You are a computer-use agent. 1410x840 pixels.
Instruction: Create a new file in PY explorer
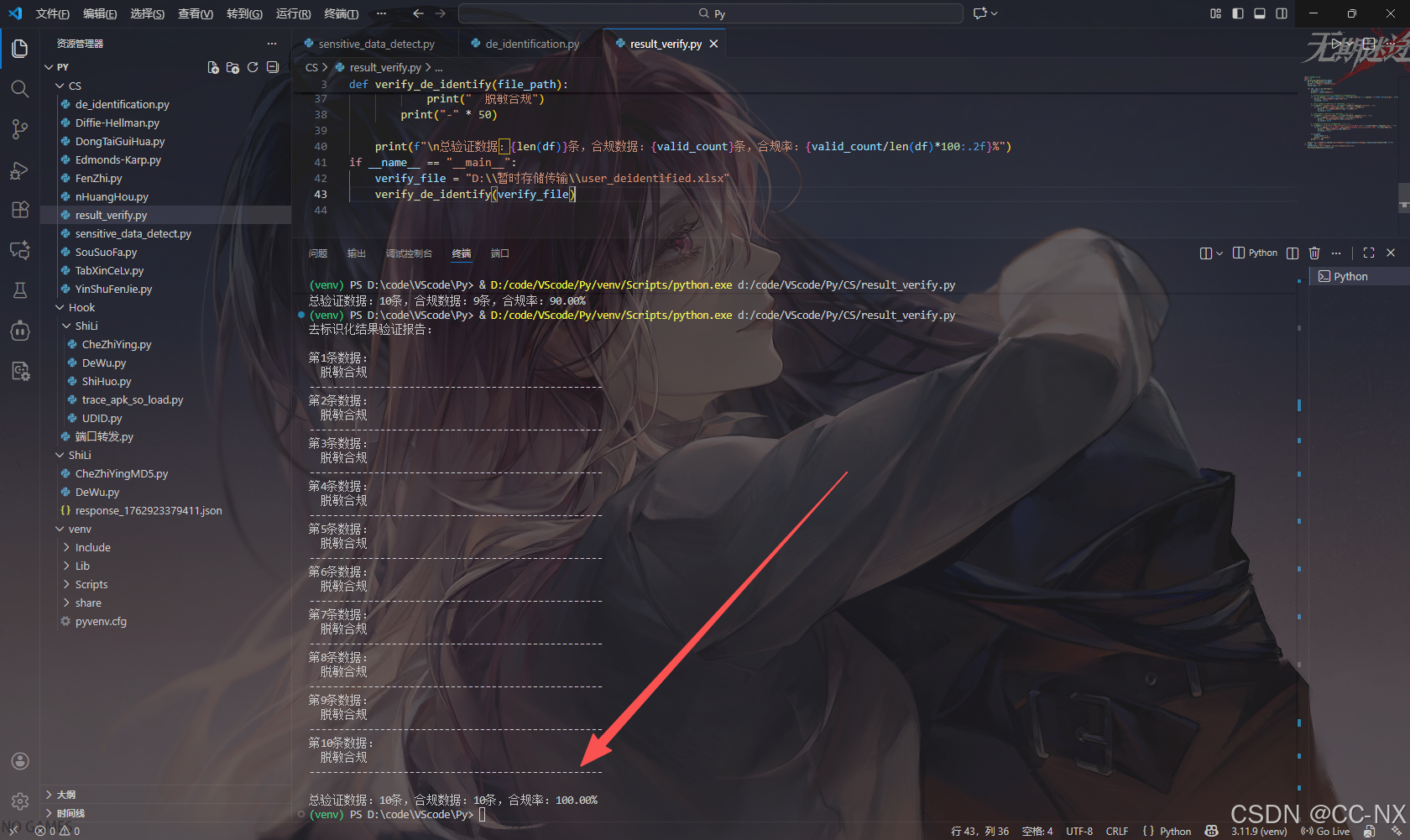pos(213,67)
